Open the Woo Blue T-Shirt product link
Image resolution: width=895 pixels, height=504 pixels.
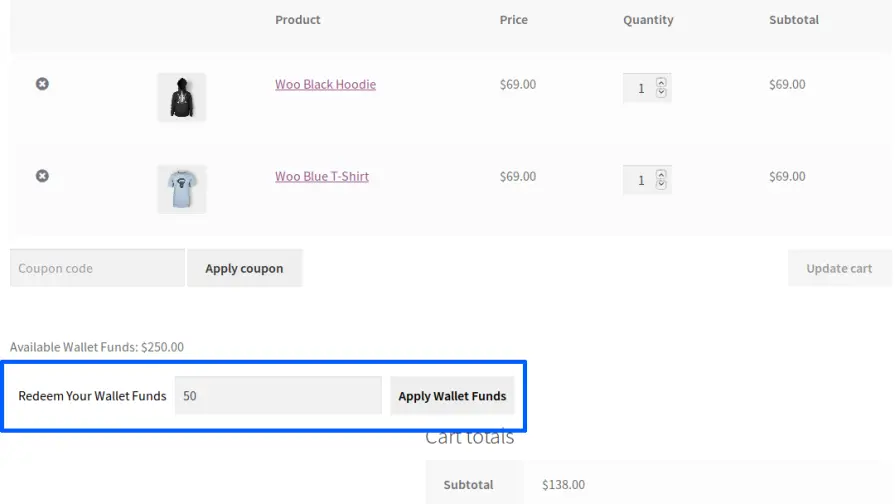(x=322, y=177)
